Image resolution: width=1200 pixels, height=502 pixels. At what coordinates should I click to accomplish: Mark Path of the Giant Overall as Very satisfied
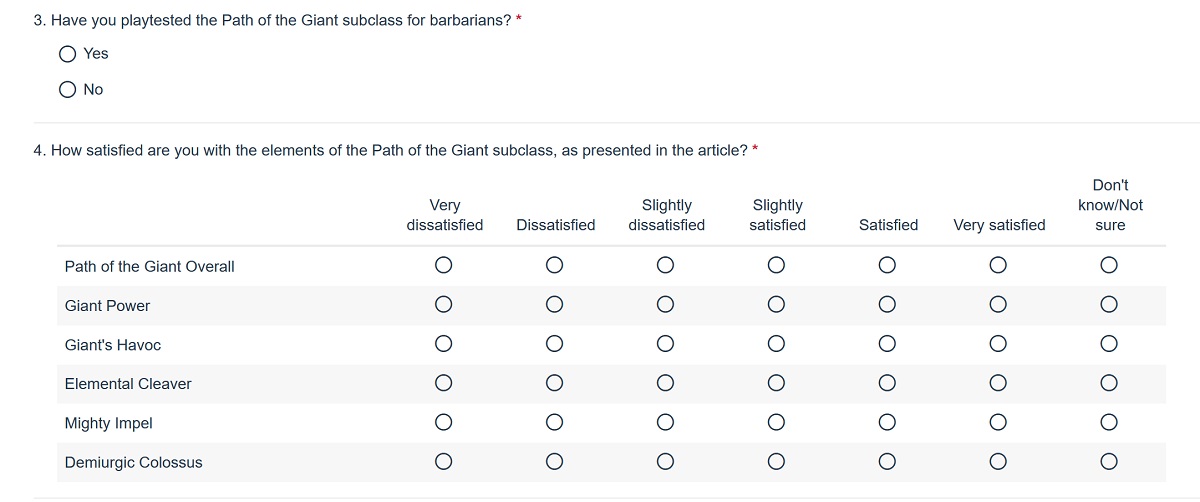pos(997,265)
